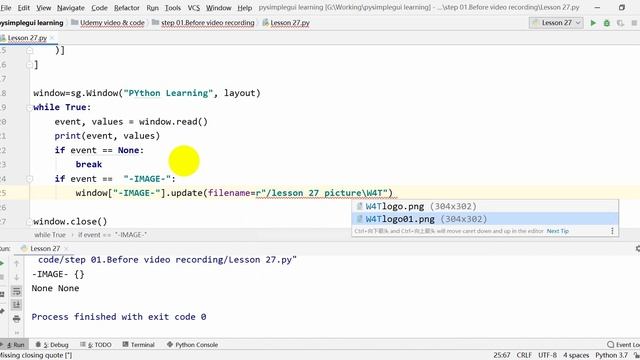Open the Refactor menu
This screenshot has height=360, width=640.
click(x=127, y=8)
